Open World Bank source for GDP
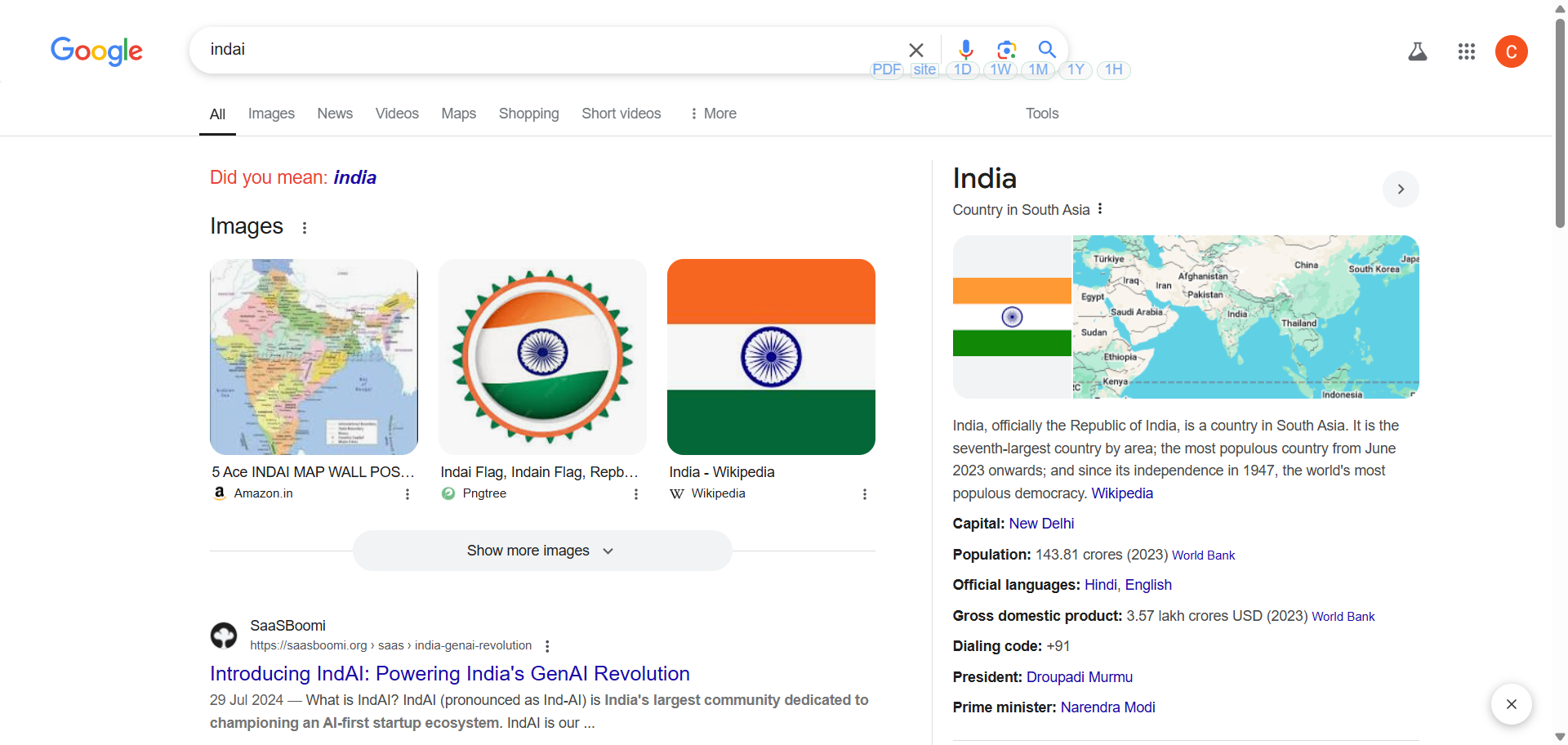 point(1343,617)
